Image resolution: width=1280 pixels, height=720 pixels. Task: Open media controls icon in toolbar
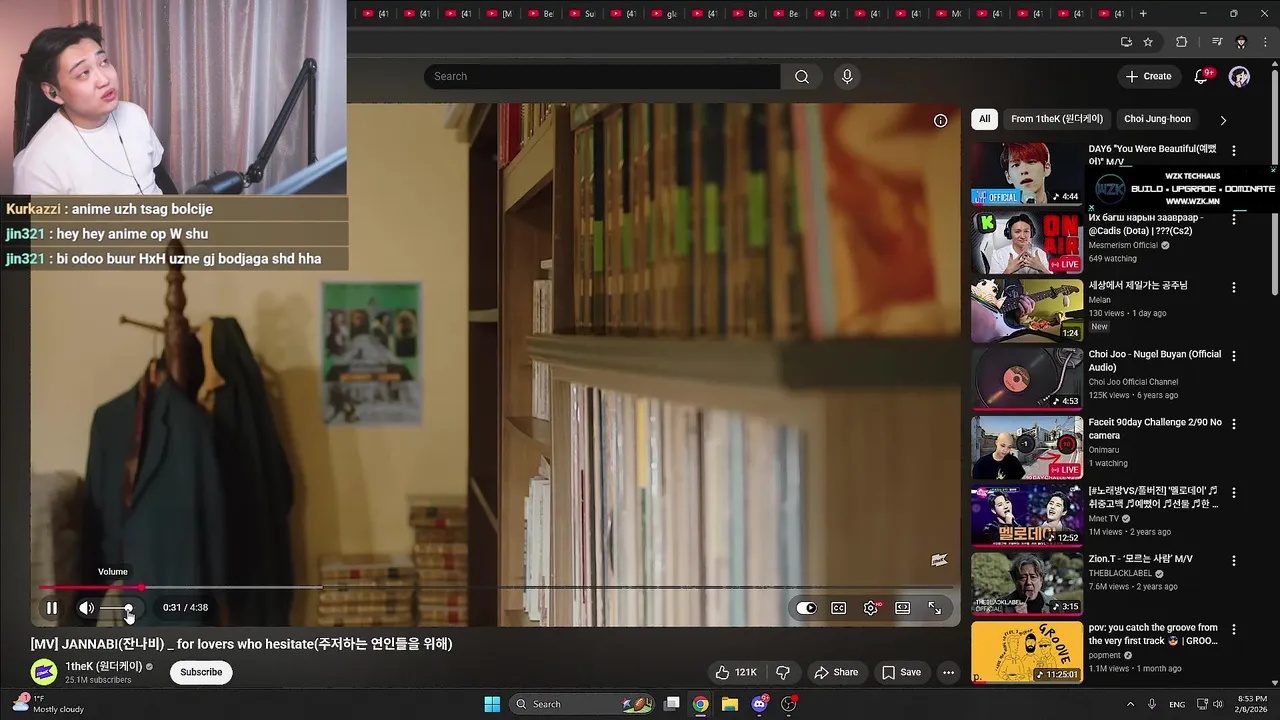pyautogui.click(x=1217, y=42)
